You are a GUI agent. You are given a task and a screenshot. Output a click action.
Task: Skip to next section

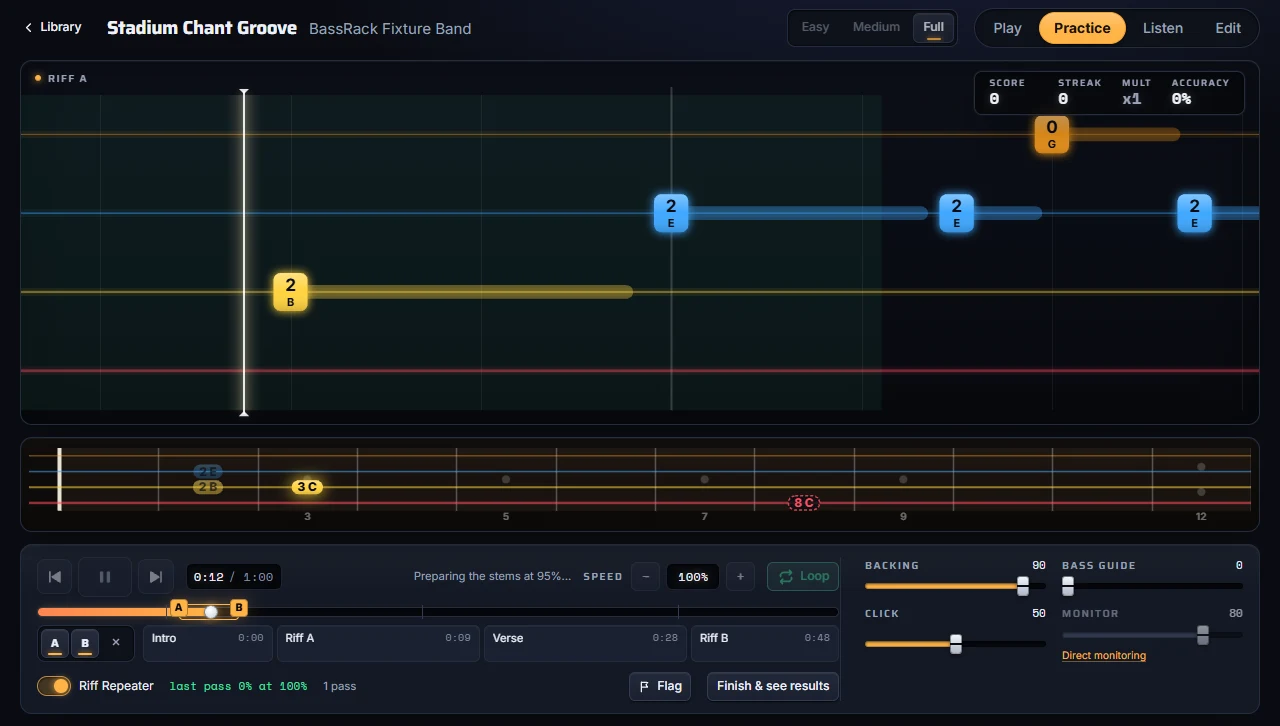coord(155,577)
